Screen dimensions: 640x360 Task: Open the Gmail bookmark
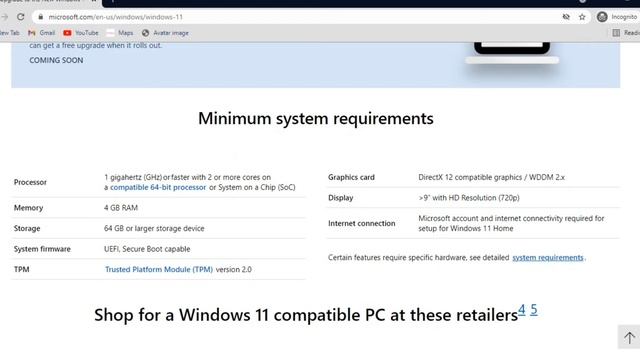click(x=41, y=33)
